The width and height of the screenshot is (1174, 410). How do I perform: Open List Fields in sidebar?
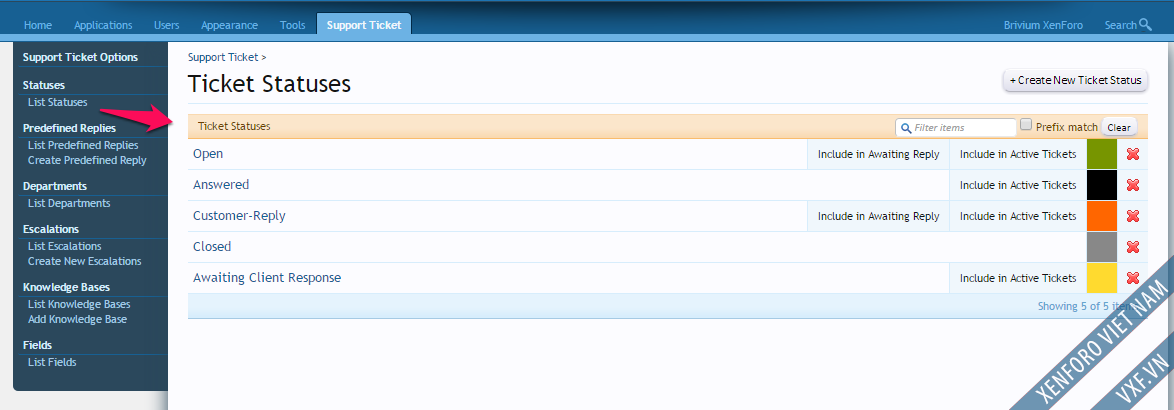tap(52, 362)
